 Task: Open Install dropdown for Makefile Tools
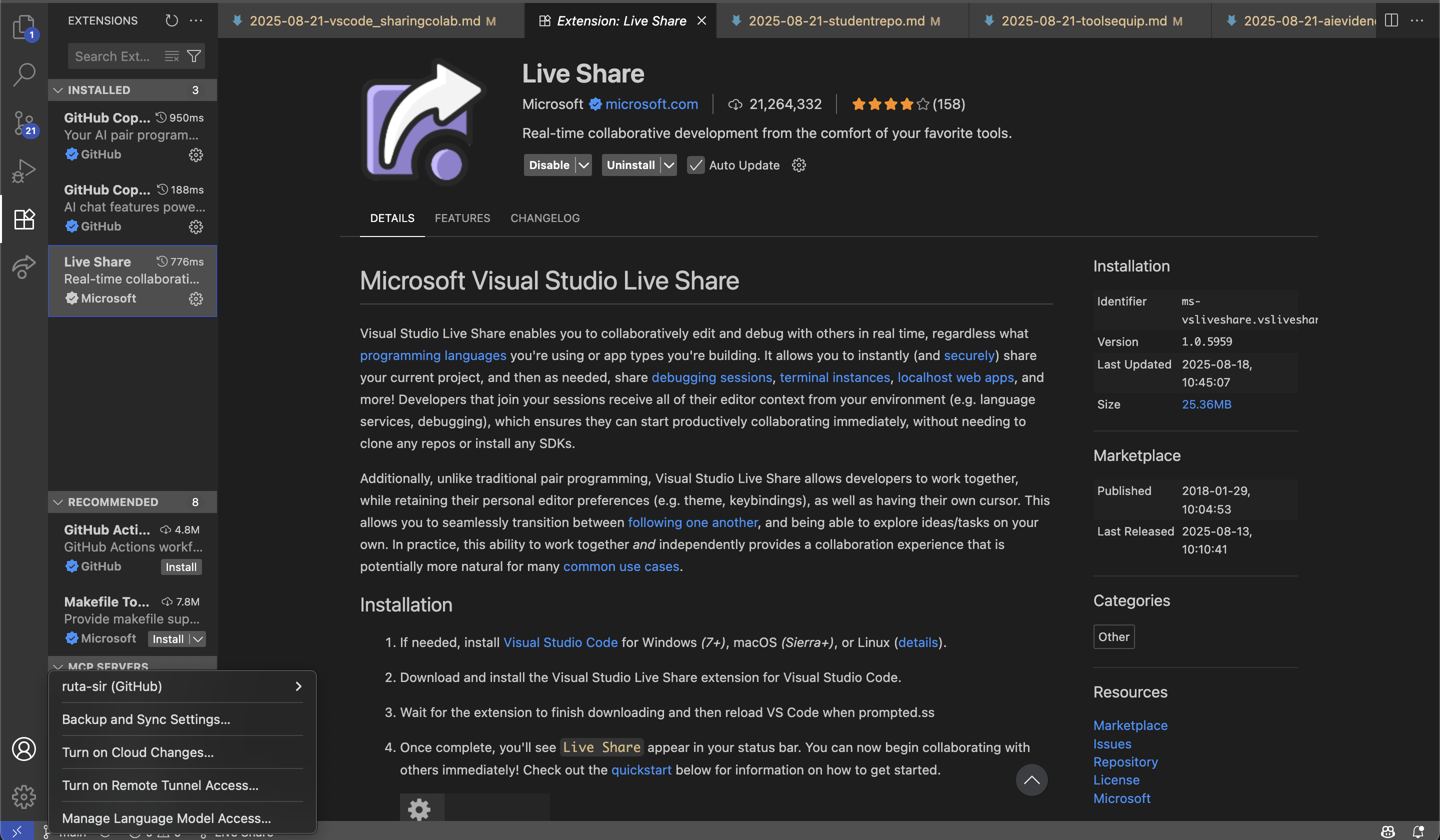coord(197,639)
